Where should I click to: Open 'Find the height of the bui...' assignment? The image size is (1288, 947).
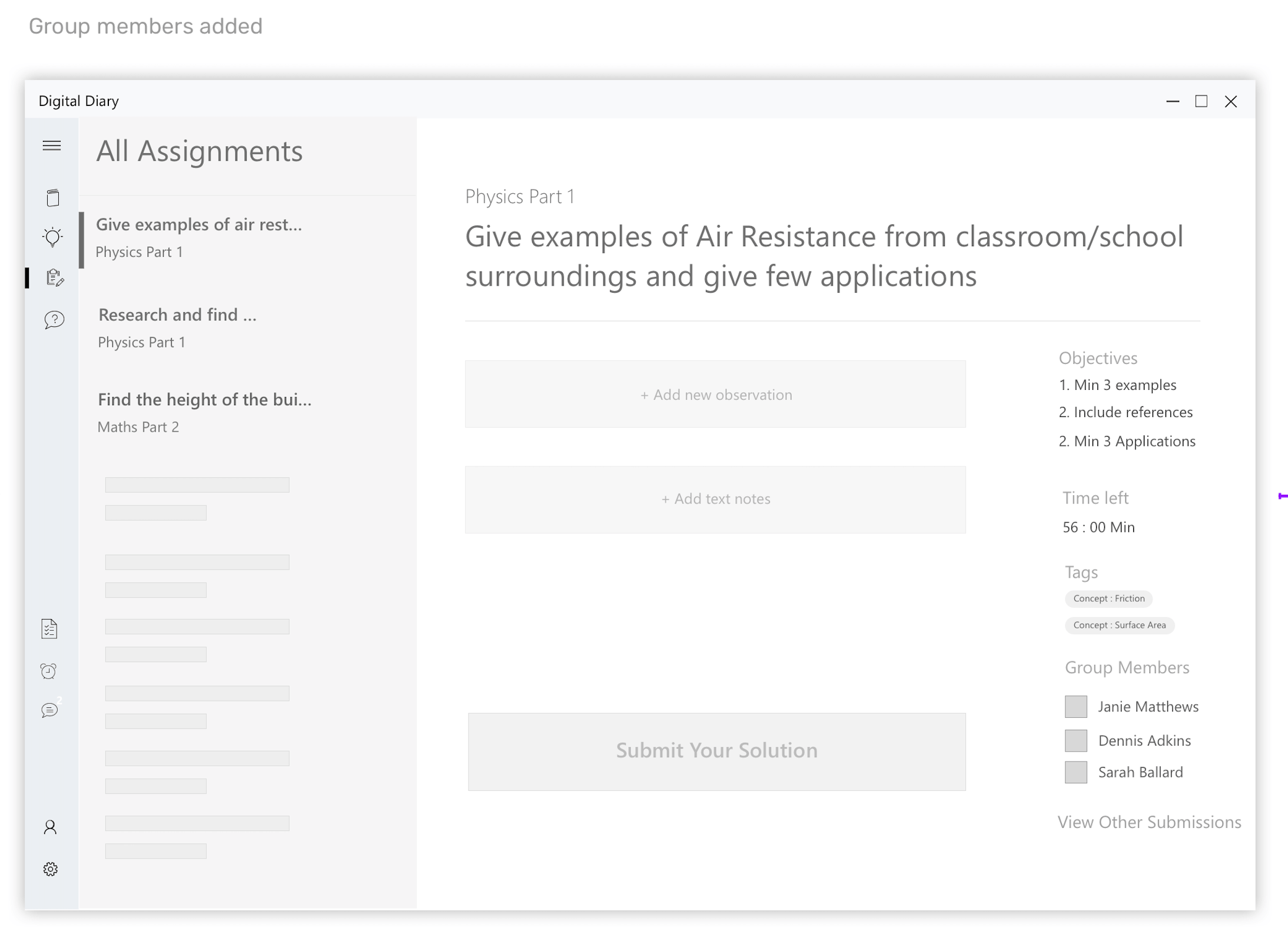[x=204, y=412]
